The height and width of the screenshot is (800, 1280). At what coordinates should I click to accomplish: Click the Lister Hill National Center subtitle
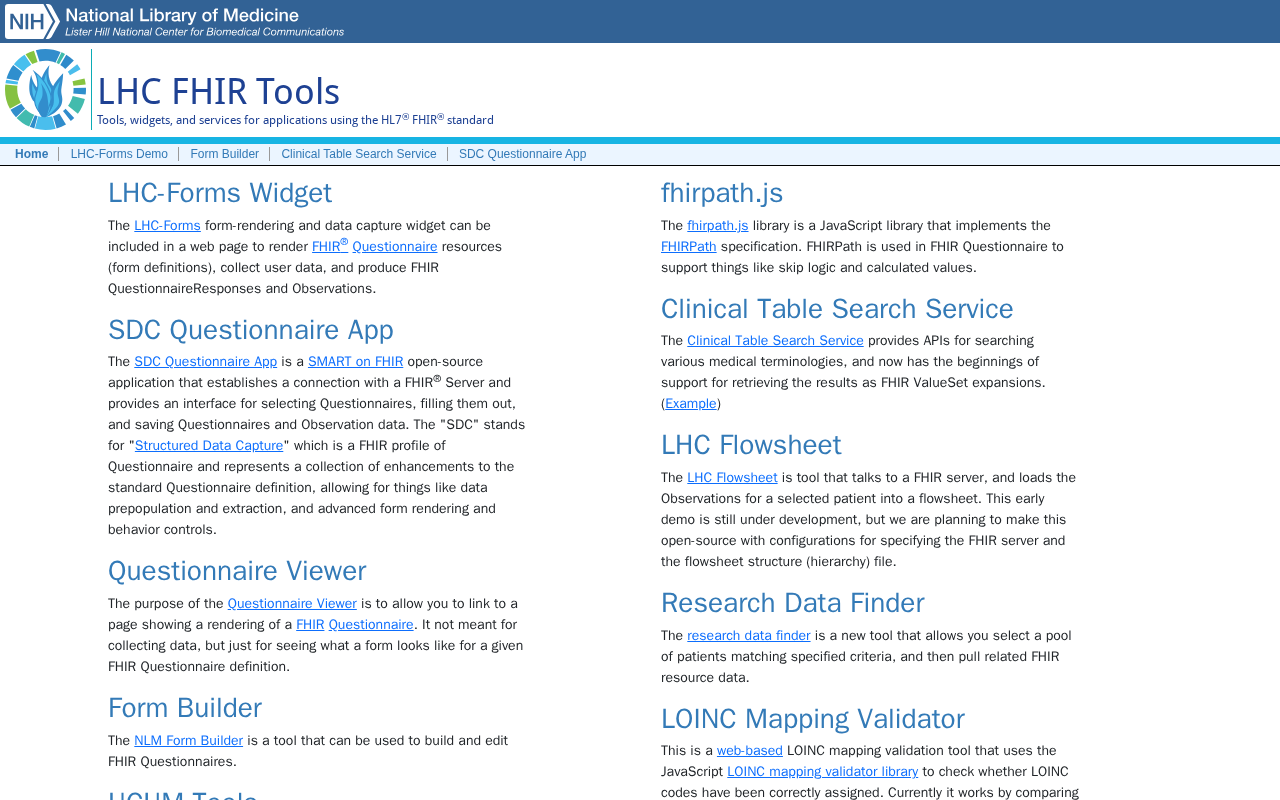(x=205, y=32)
